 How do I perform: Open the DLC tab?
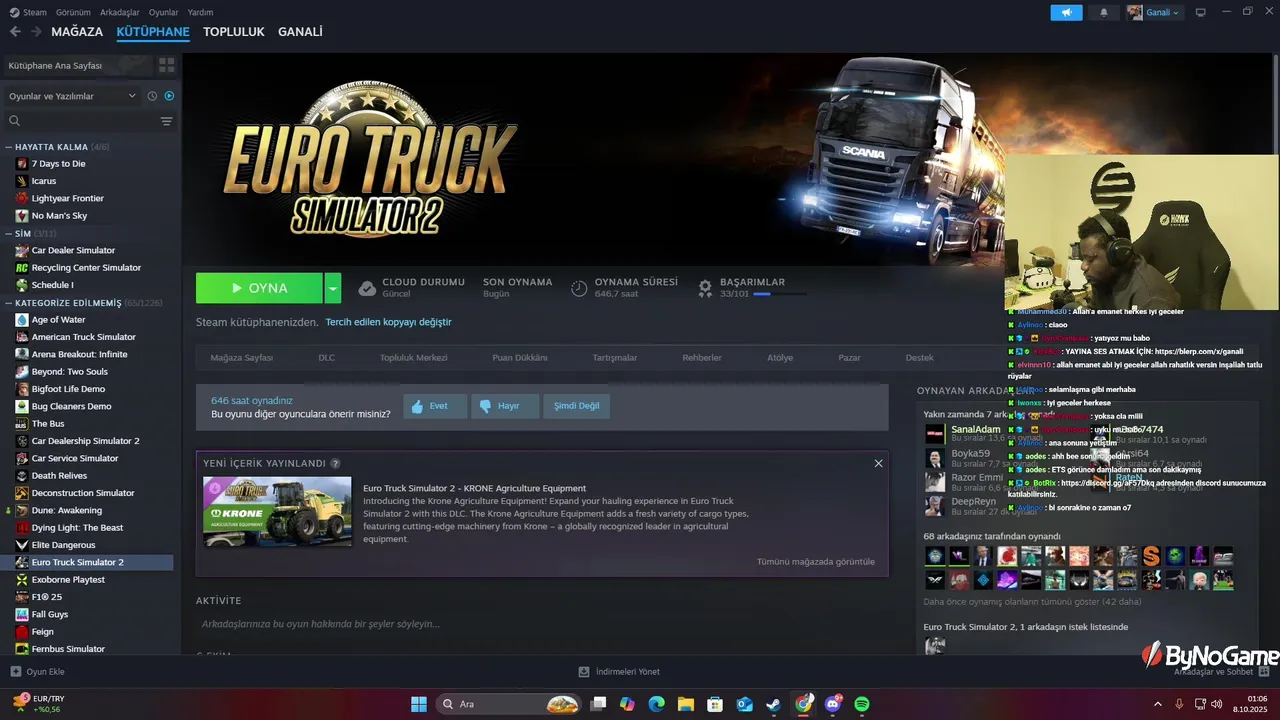(327, 357)
